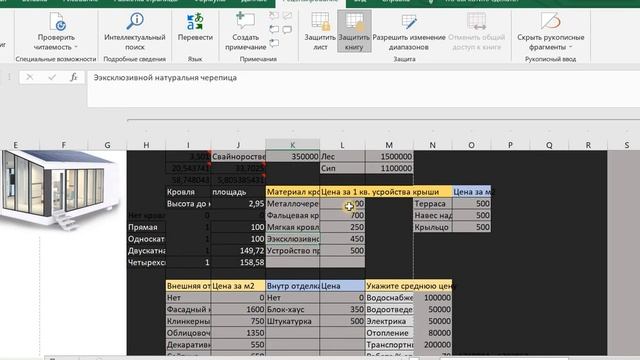The height and width of the screenshot is (360, 640).
Task: Click the площадь header cell
Action: point(238,192)
